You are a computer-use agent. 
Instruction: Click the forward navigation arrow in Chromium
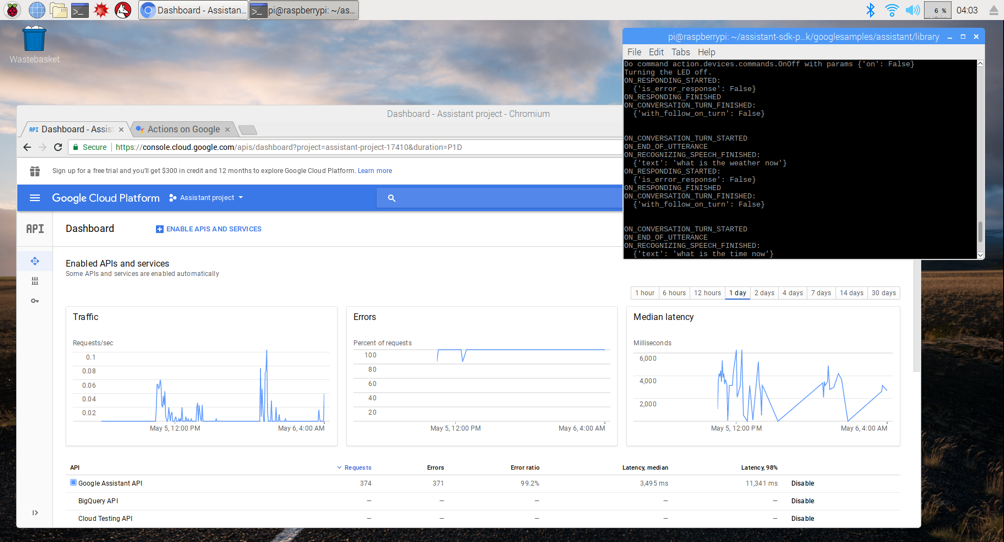pyautogui.click(x=42, y=147)
